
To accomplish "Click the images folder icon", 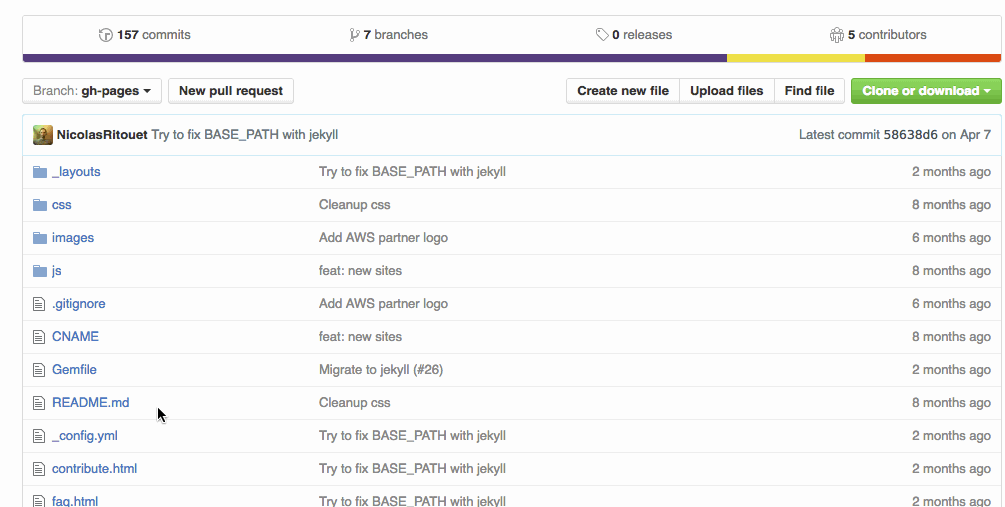I will [40, 238].
